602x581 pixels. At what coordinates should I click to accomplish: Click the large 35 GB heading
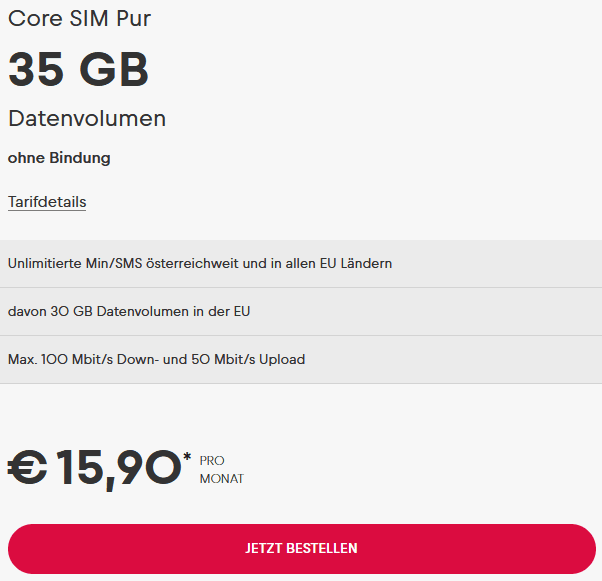(78, 69)
